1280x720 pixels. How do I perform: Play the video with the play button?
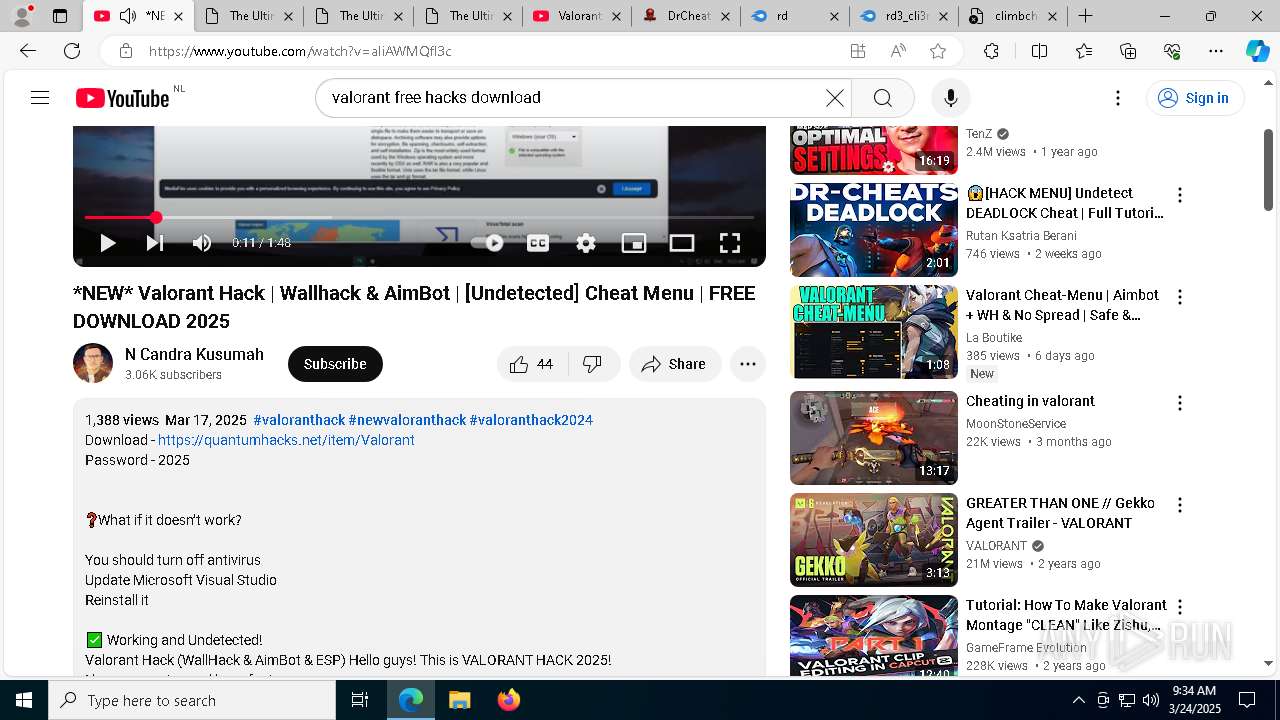[108, 243]
